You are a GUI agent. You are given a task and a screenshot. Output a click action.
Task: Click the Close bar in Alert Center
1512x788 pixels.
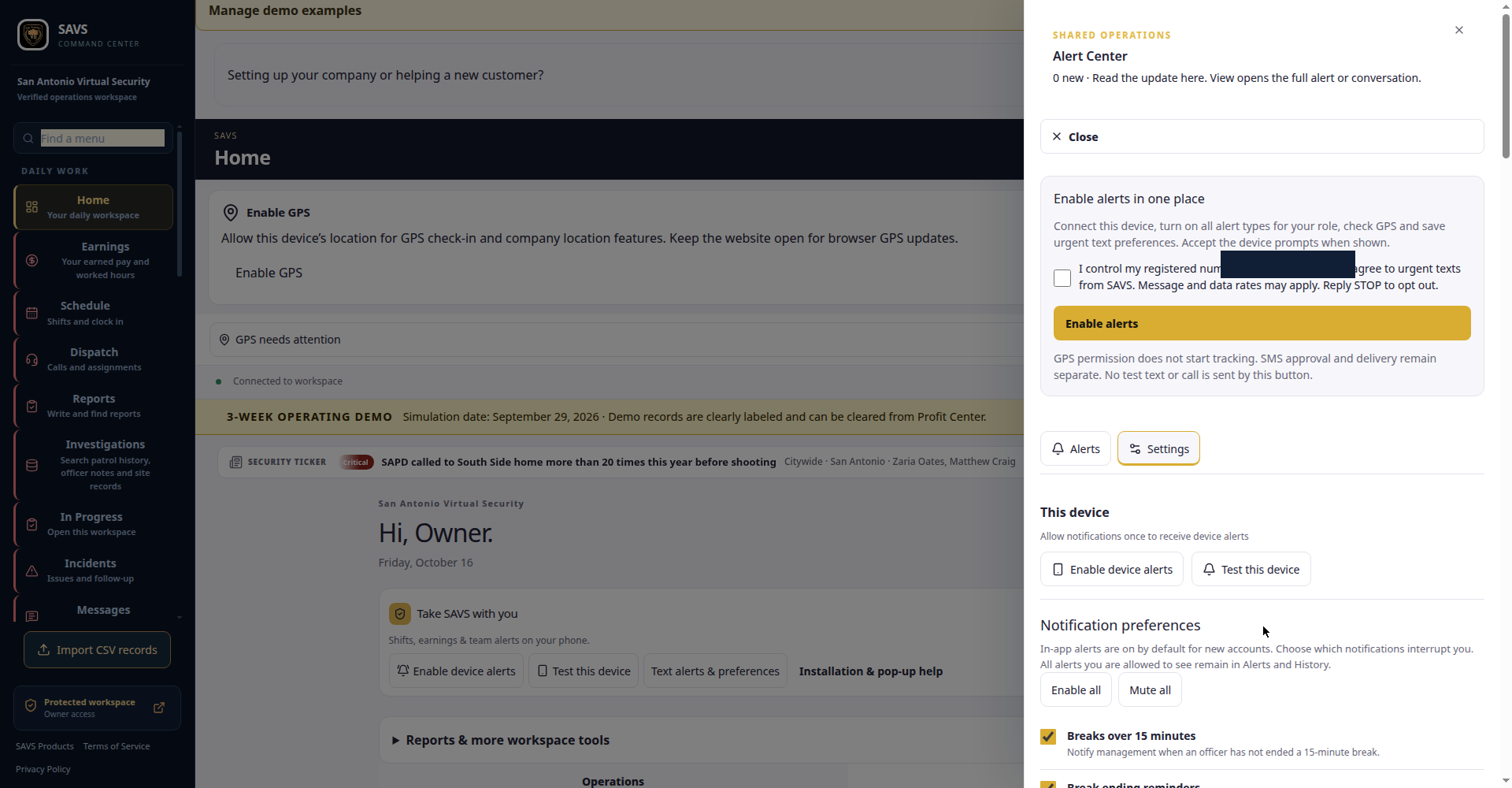pyautogui.click(x=1262, y=136)
